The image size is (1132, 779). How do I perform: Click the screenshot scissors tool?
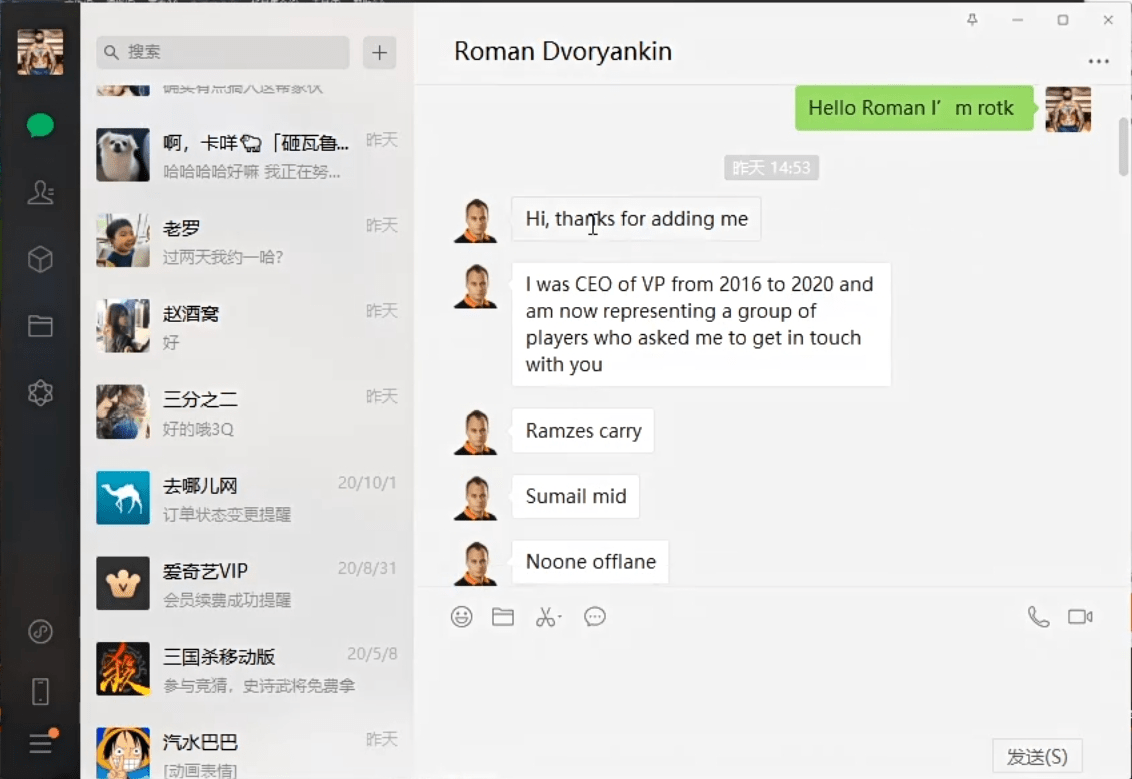coord(548,617)
